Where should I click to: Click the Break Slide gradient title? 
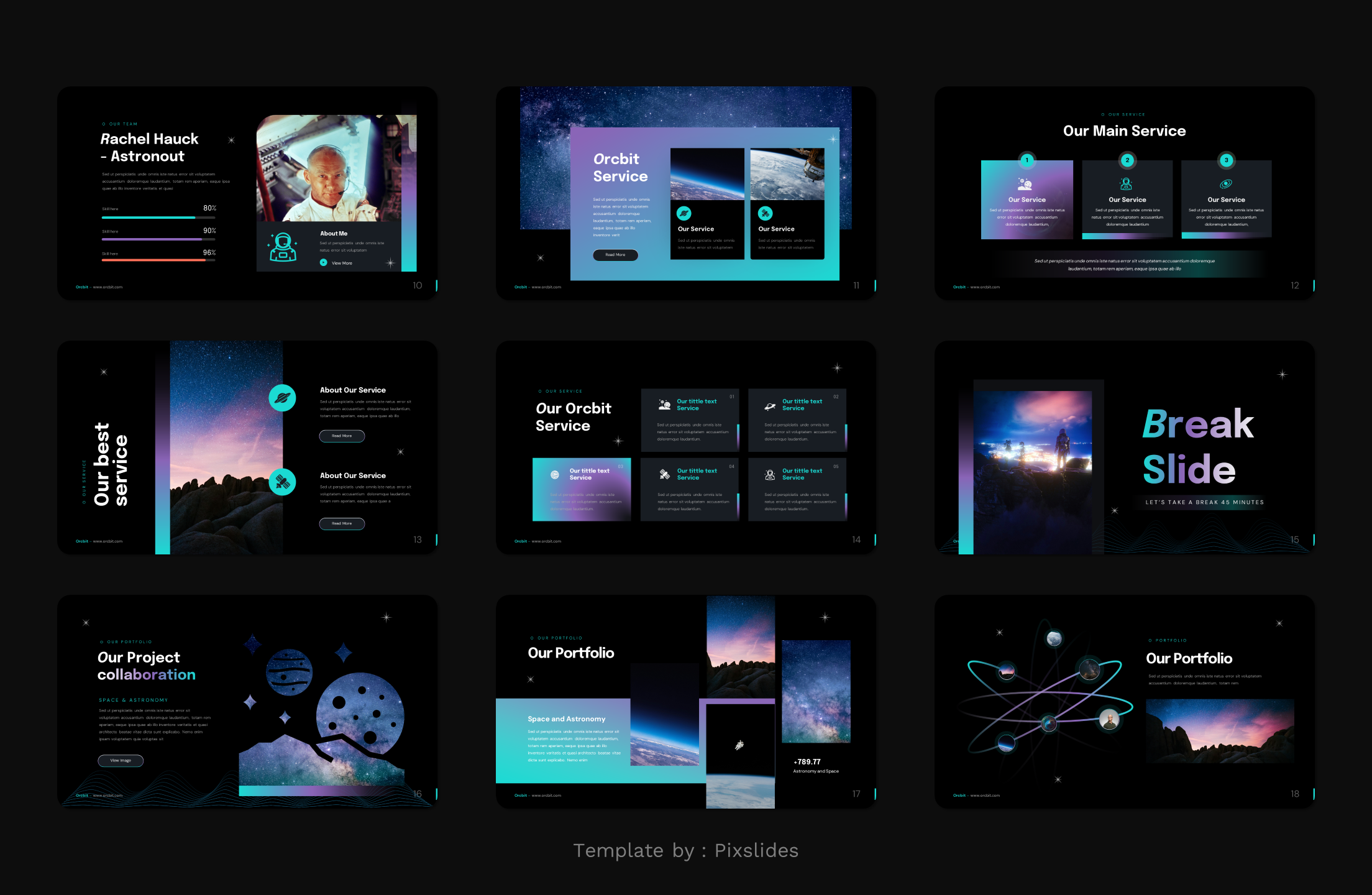click(x=1198, y=446)
